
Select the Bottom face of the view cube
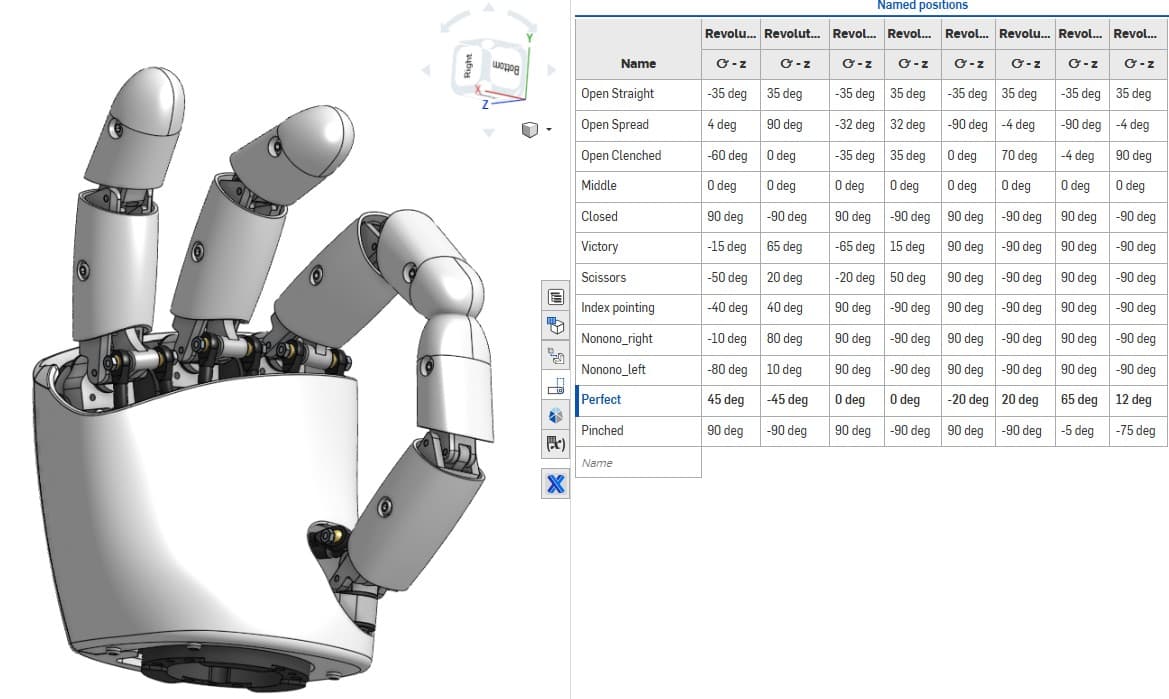pos(504,68)
